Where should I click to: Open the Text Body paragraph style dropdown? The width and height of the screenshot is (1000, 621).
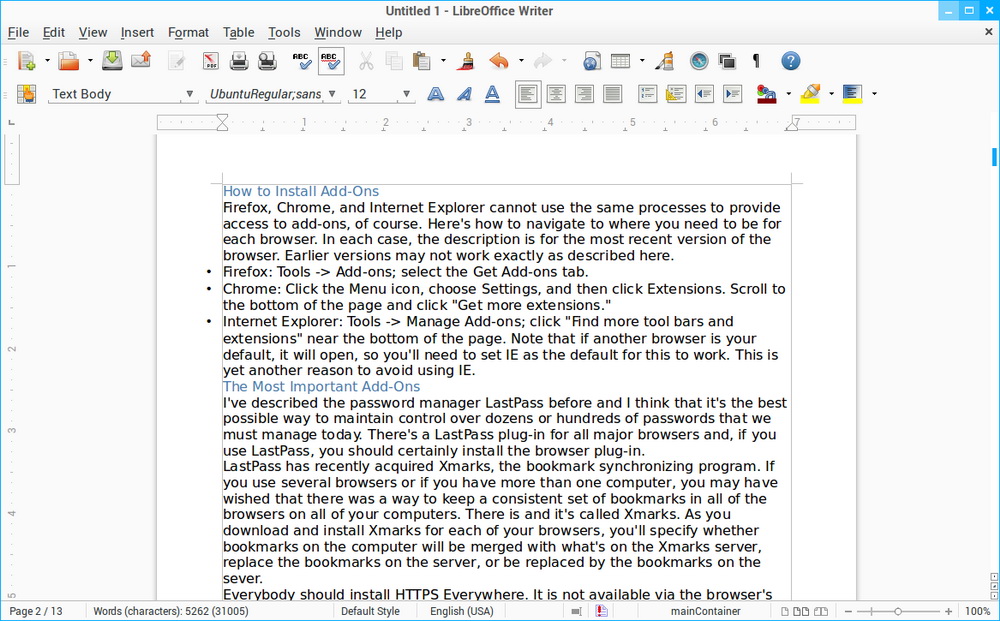[x=189, y=94]
